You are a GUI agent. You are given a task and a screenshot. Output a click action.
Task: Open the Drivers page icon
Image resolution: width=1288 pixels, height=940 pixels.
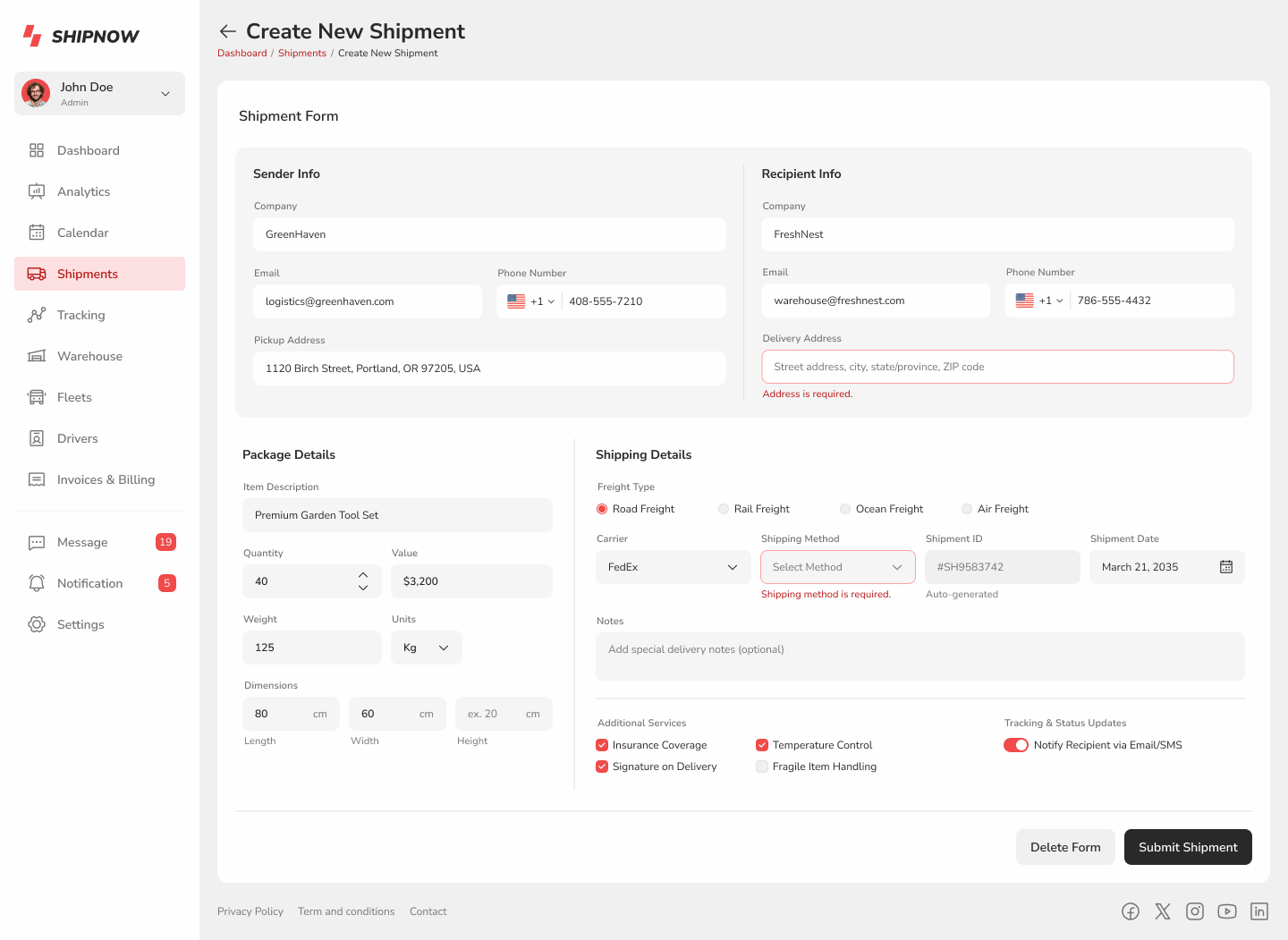click(x=37, y=438)
